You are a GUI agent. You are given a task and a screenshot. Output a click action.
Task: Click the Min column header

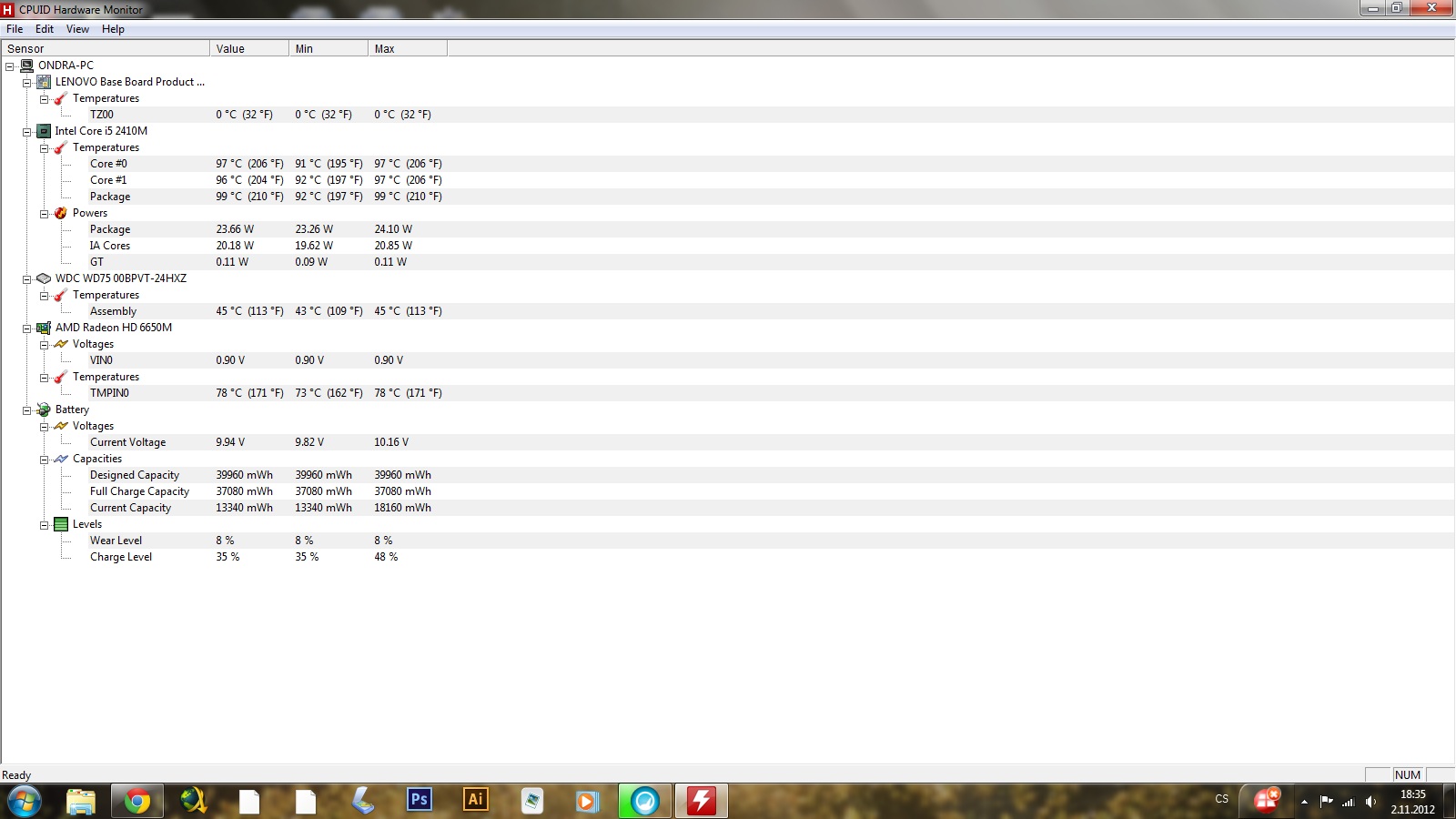tap(329, 48)
